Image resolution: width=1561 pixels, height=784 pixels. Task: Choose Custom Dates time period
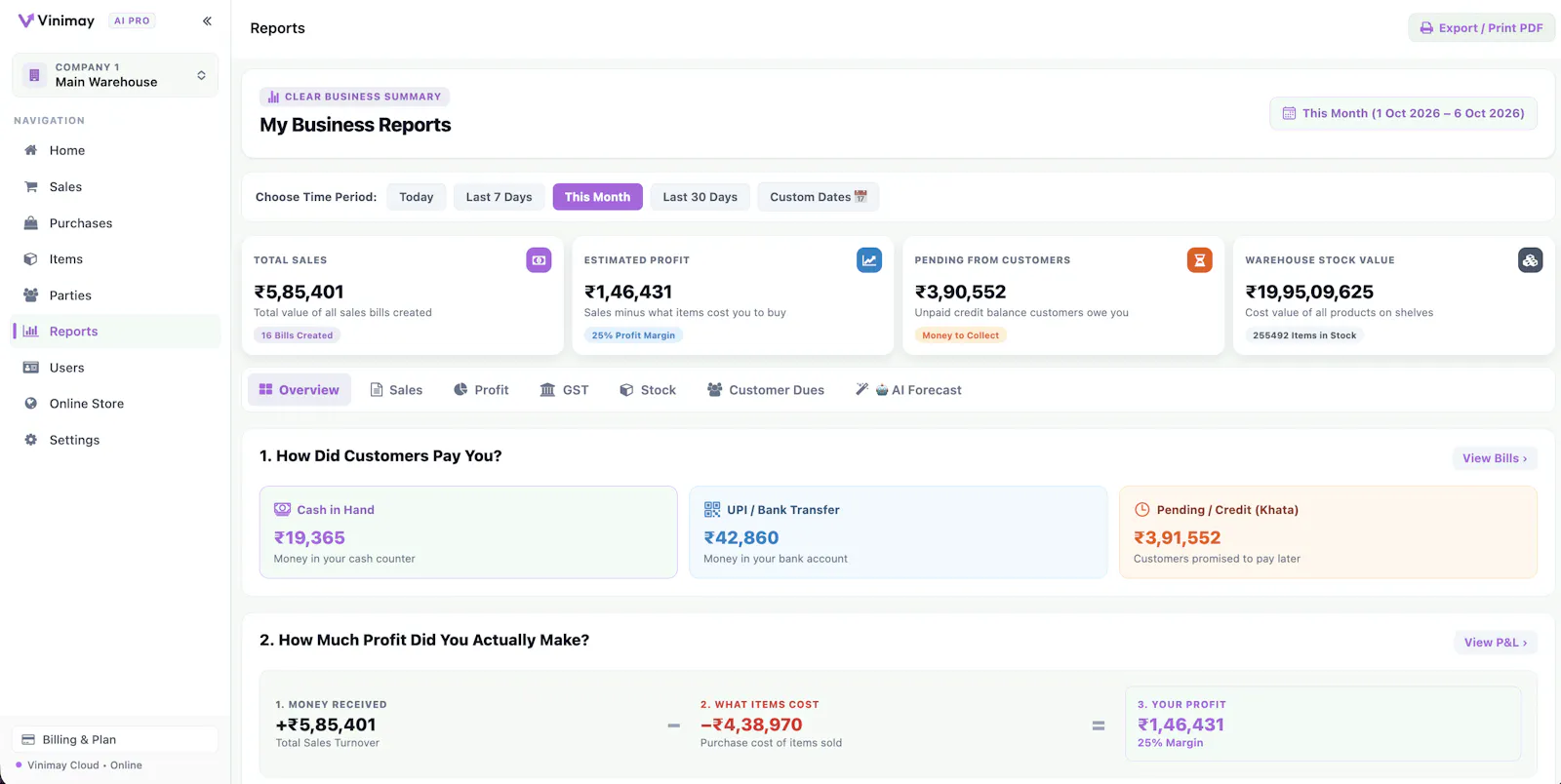819,197
